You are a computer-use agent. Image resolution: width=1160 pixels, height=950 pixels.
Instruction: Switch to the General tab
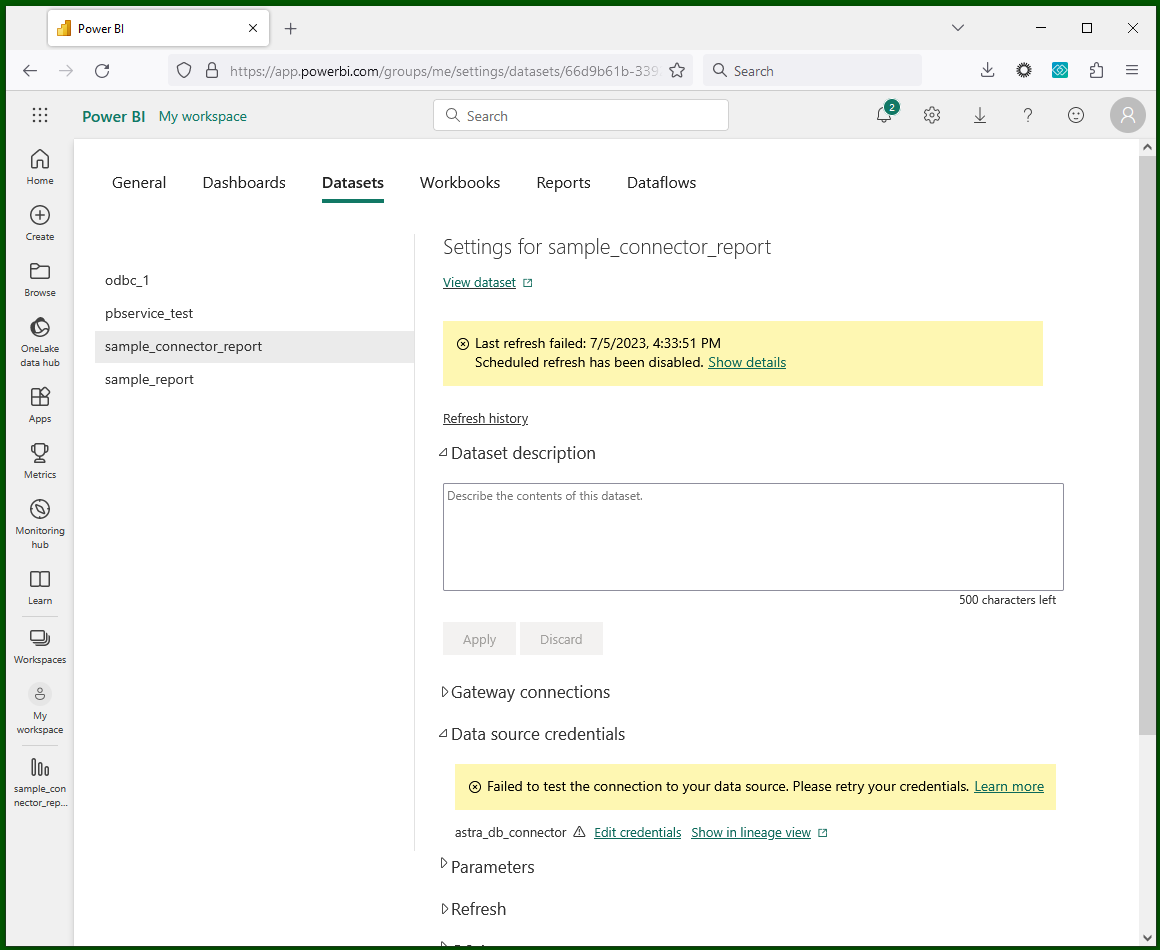139,183
